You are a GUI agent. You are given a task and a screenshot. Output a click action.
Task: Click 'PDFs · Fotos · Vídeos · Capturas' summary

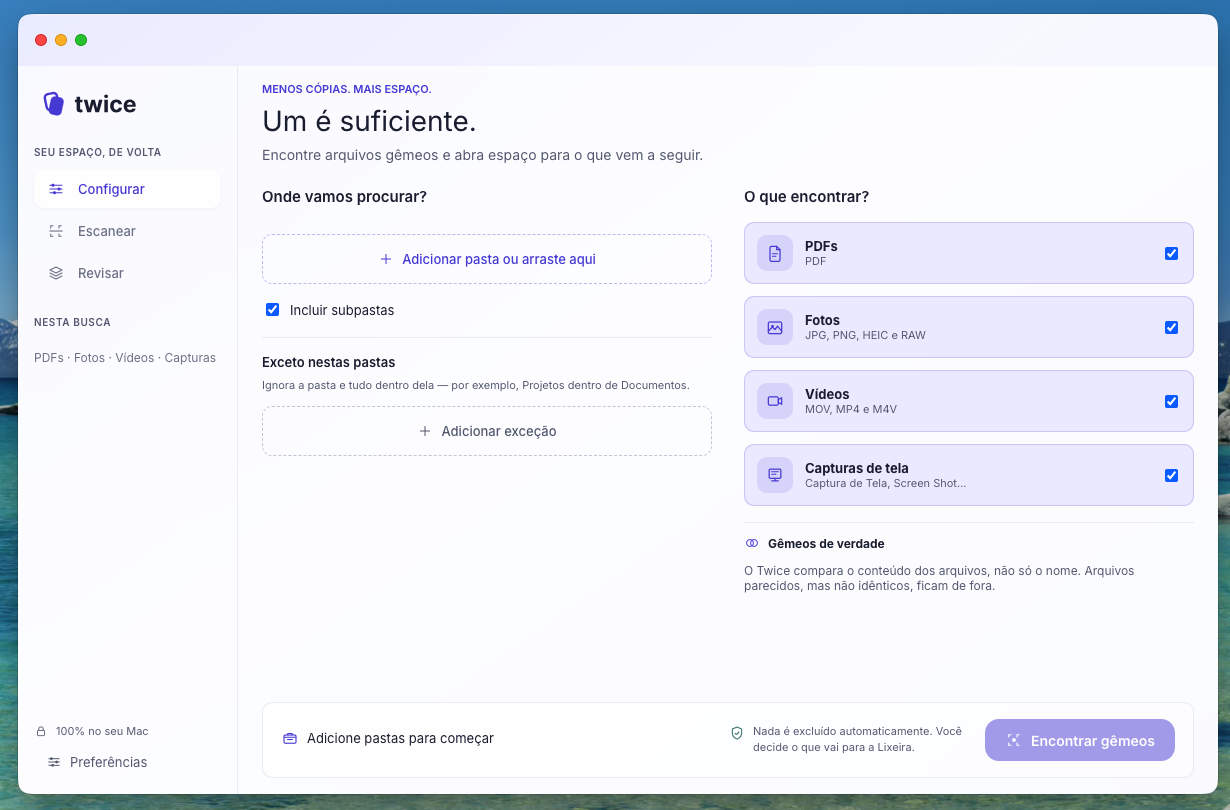125,357
